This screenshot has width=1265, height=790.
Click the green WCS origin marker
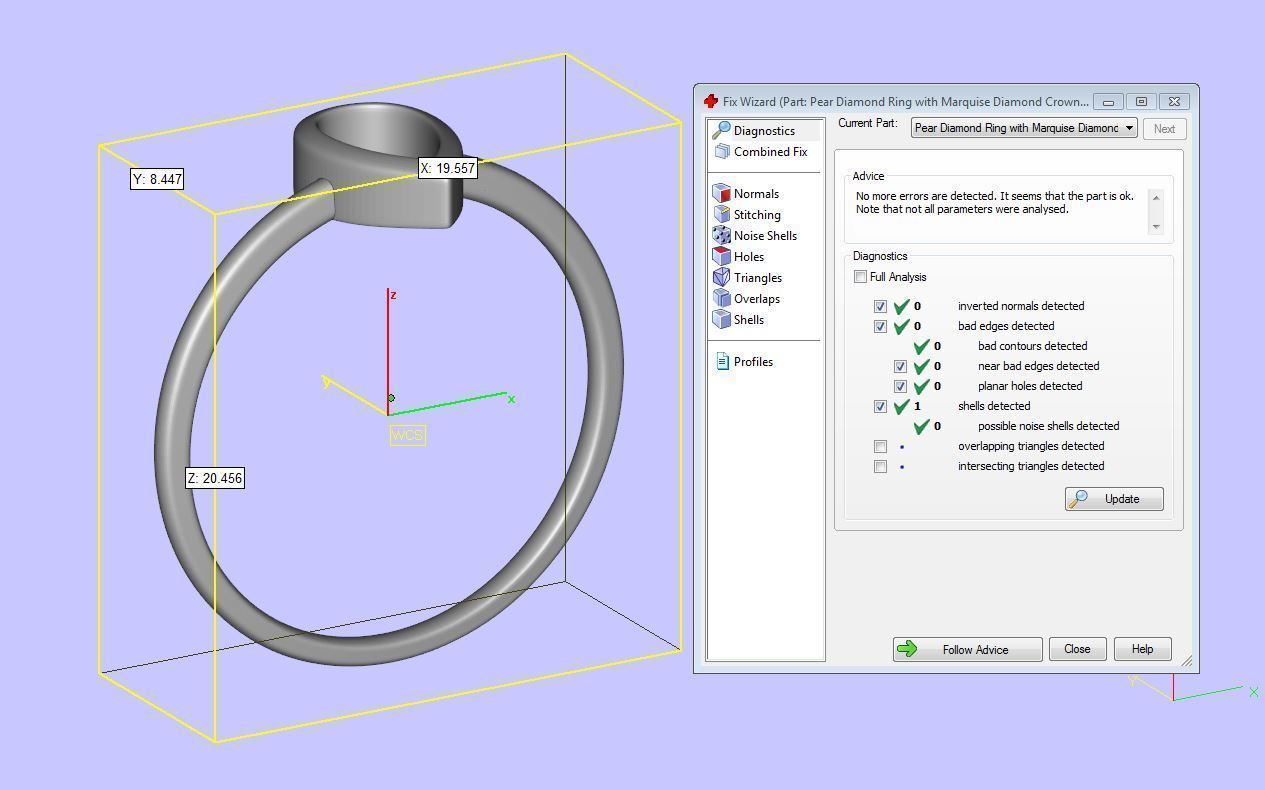click(x=391, y=398)
